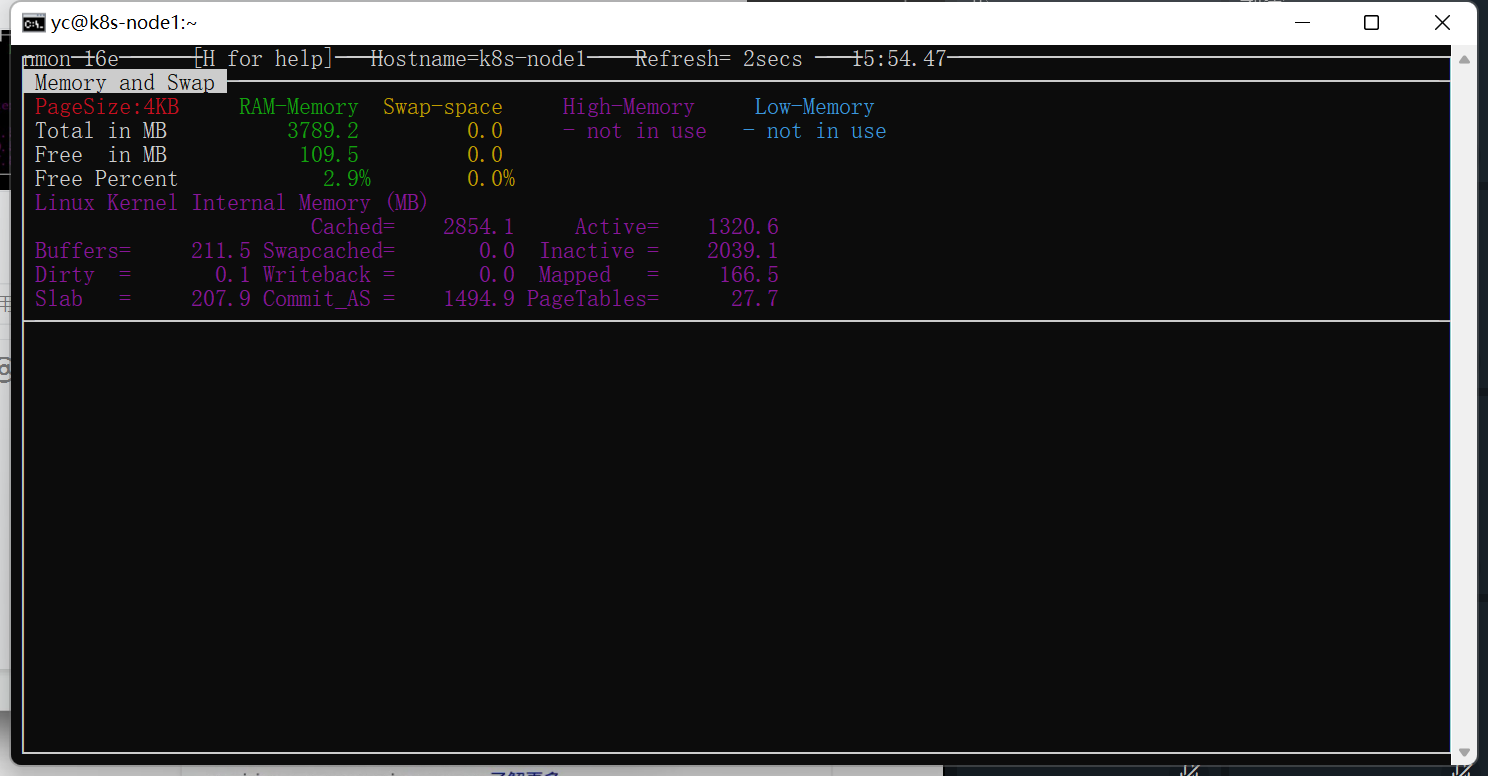Click the Active= label
Image resolution: width=1488 pixels, height=776 pixels.
[617, 227]
